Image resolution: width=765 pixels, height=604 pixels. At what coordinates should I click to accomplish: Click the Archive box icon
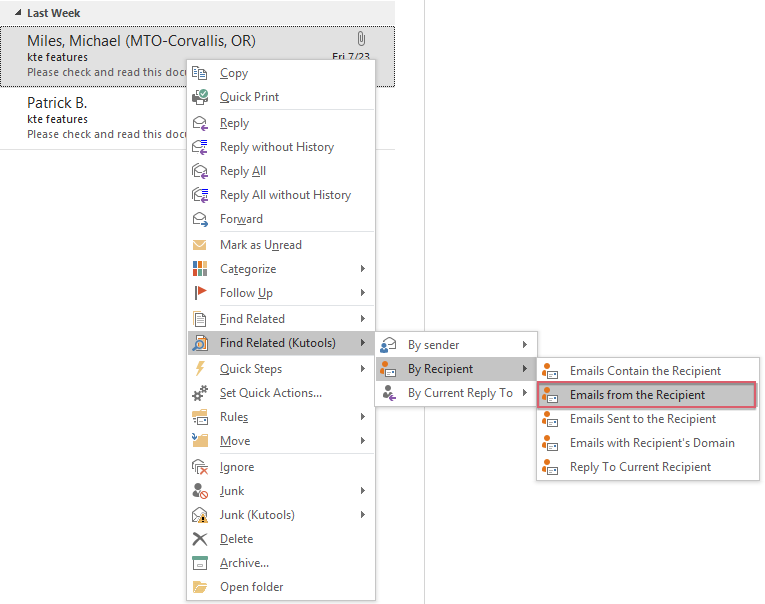[x=200, y=563]
